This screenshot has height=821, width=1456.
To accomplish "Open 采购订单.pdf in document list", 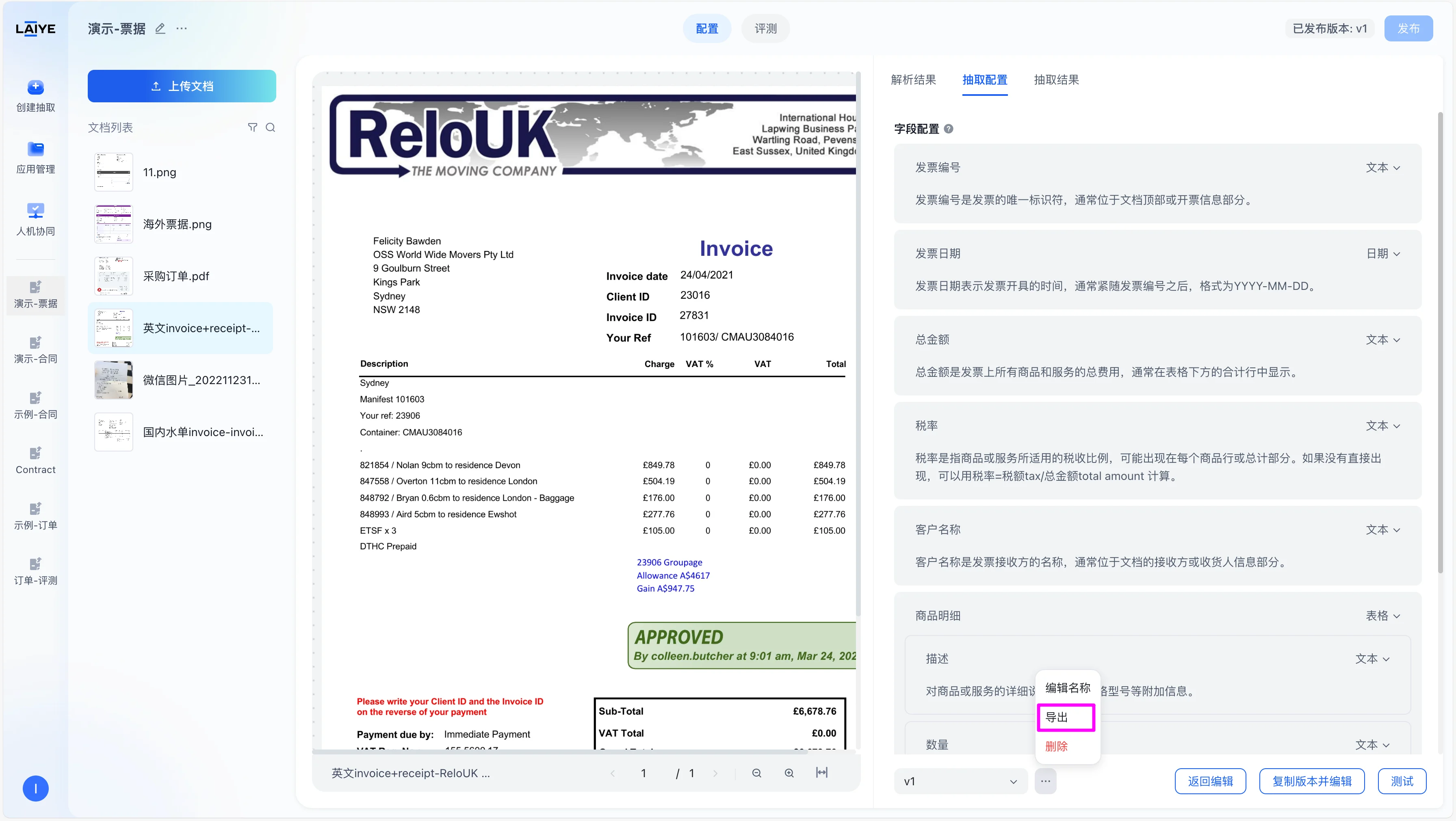I will click(180, 276).
